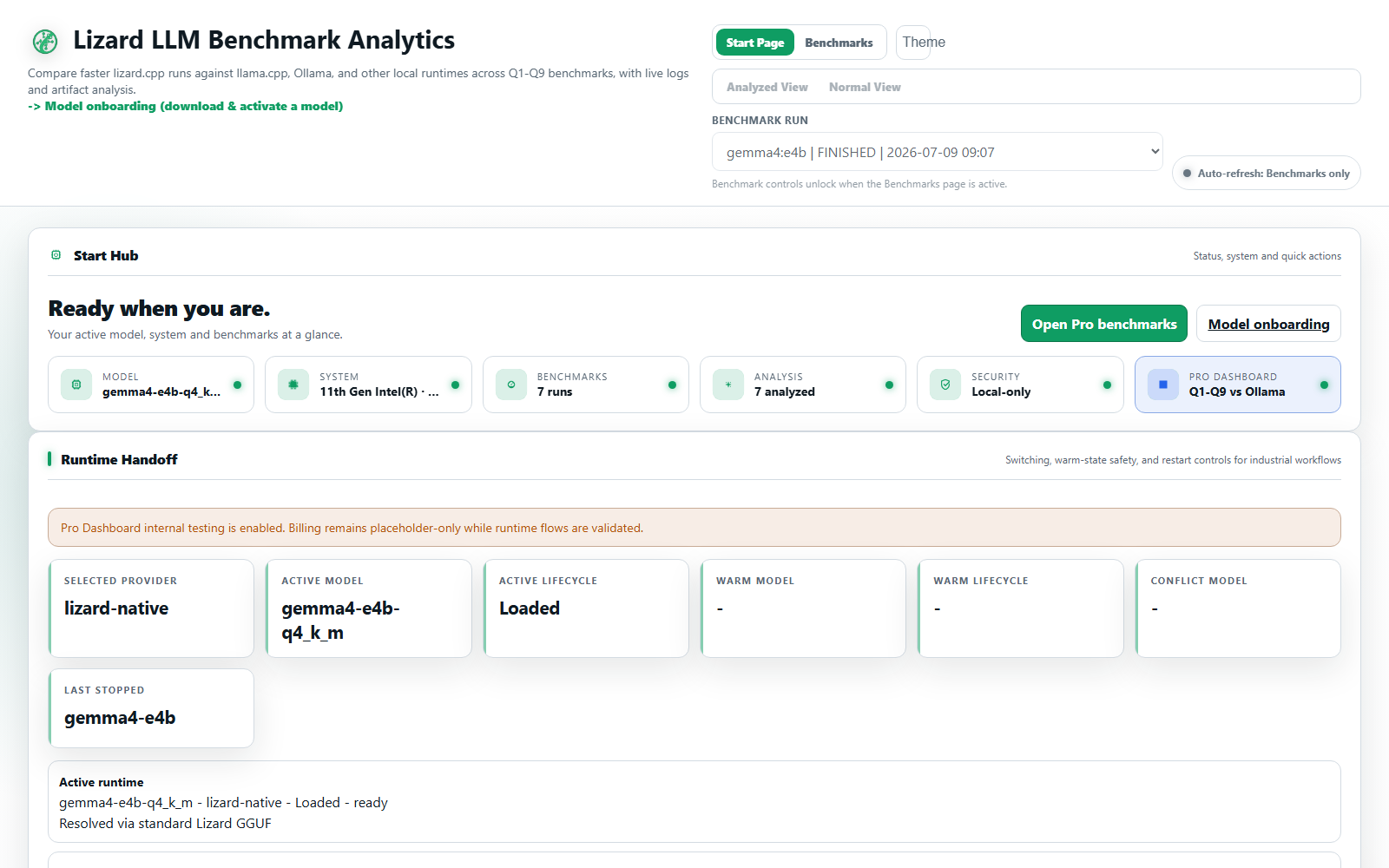Click Open Pro benchmarks button

tap(1104, 324)
